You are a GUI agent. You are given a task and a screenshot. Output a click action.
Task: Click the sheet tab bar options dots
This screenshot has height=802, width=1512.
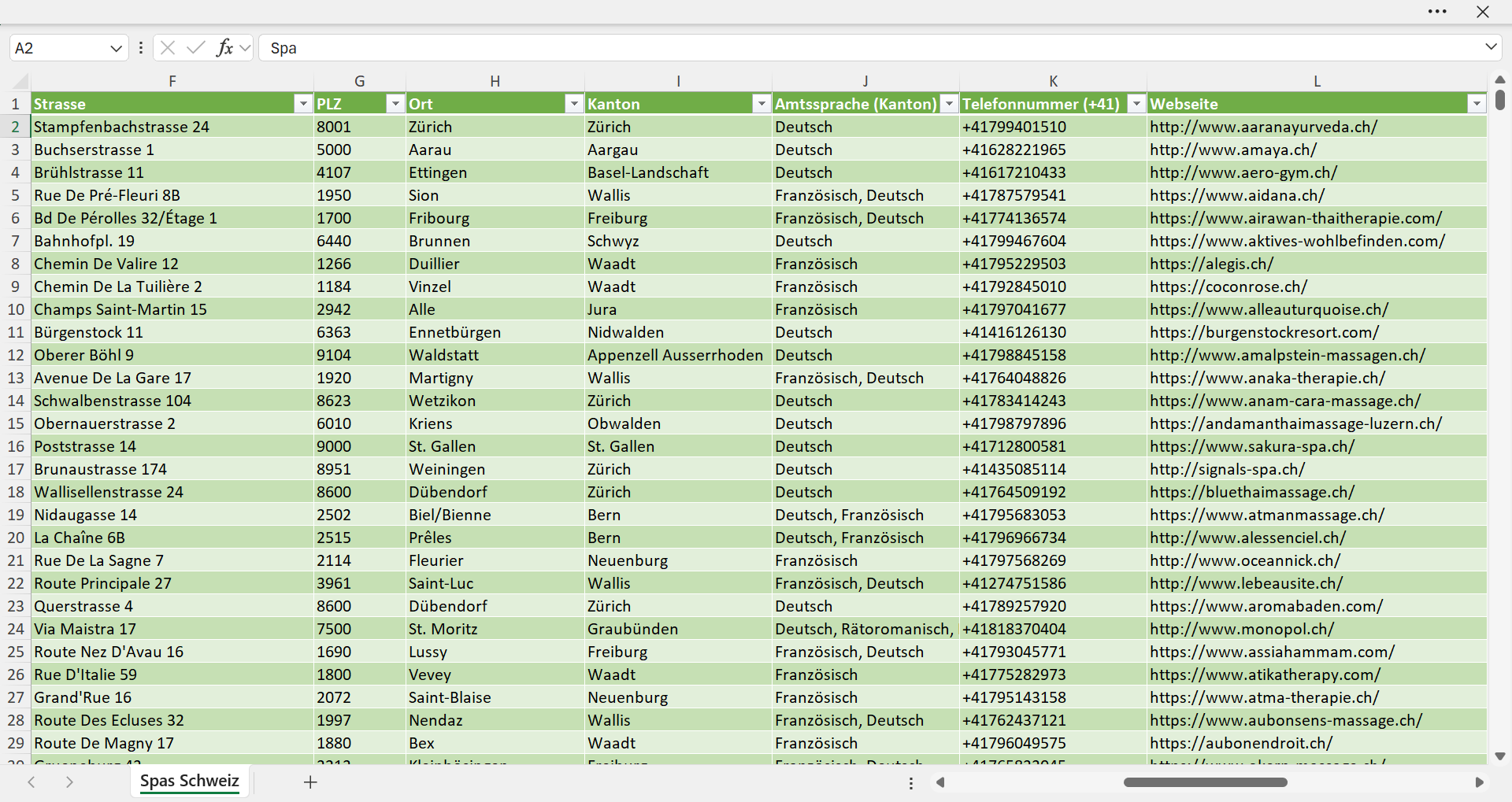point(911,783)
